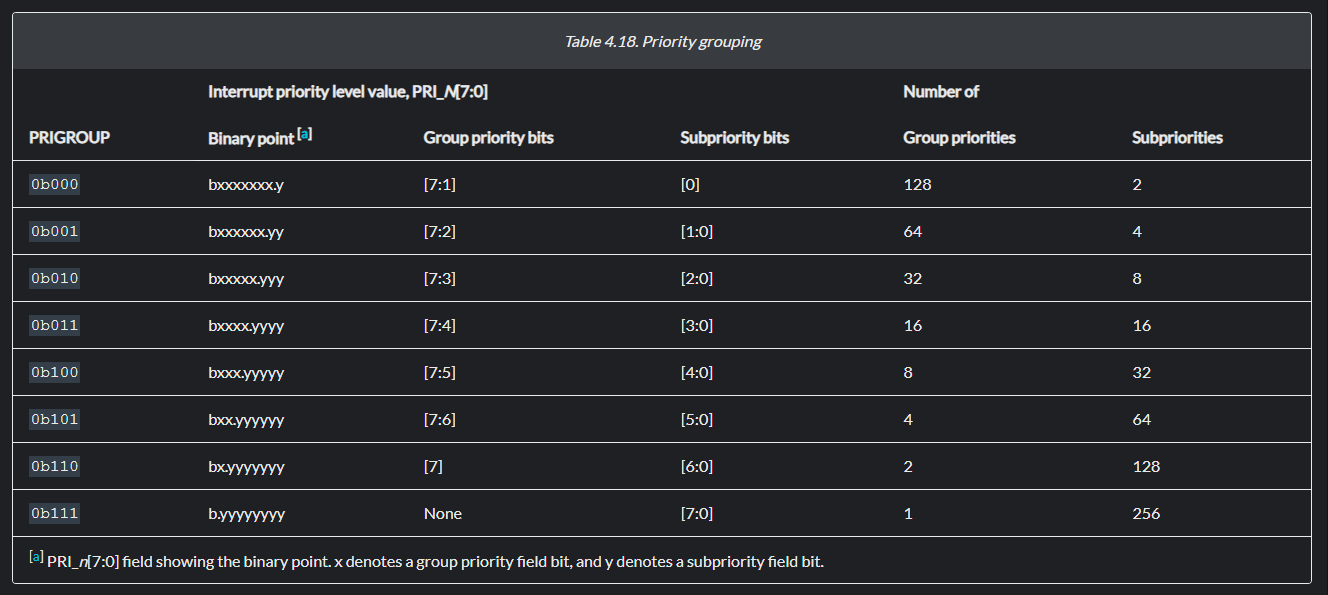Click the Subpriority bits column header
The image size is (1328, 595).
point(734,138)
